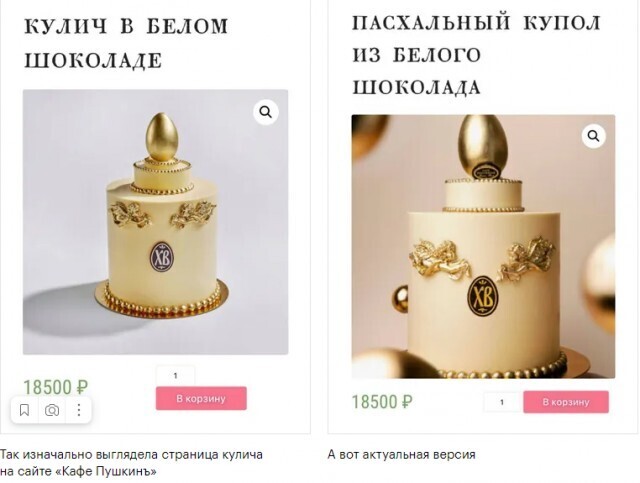Click magnifier icon on left cake image

(x=266, y=112)
